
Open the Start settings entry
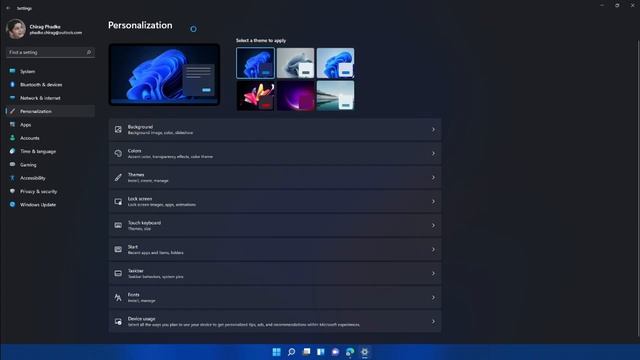[x=275, y=249]
